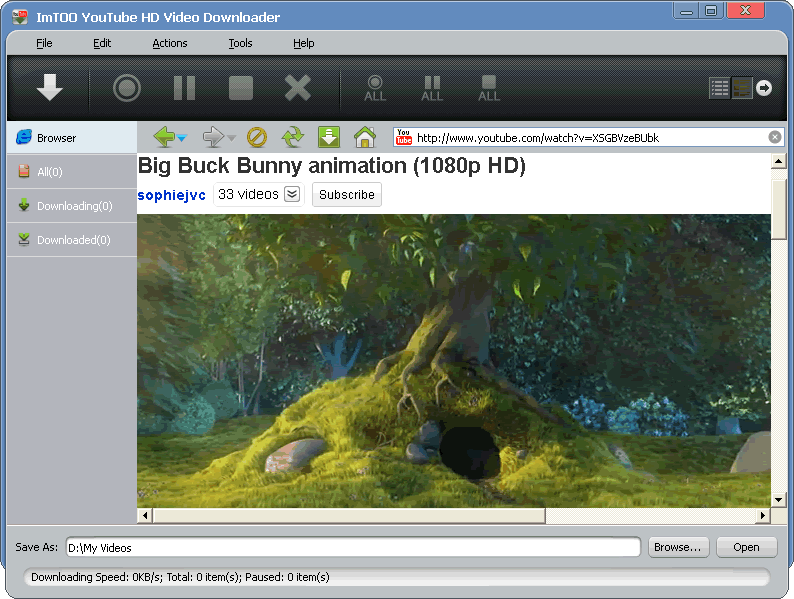Stop all tasks with the ALL stop icon

pyautogui.click(x=489, y=89)
